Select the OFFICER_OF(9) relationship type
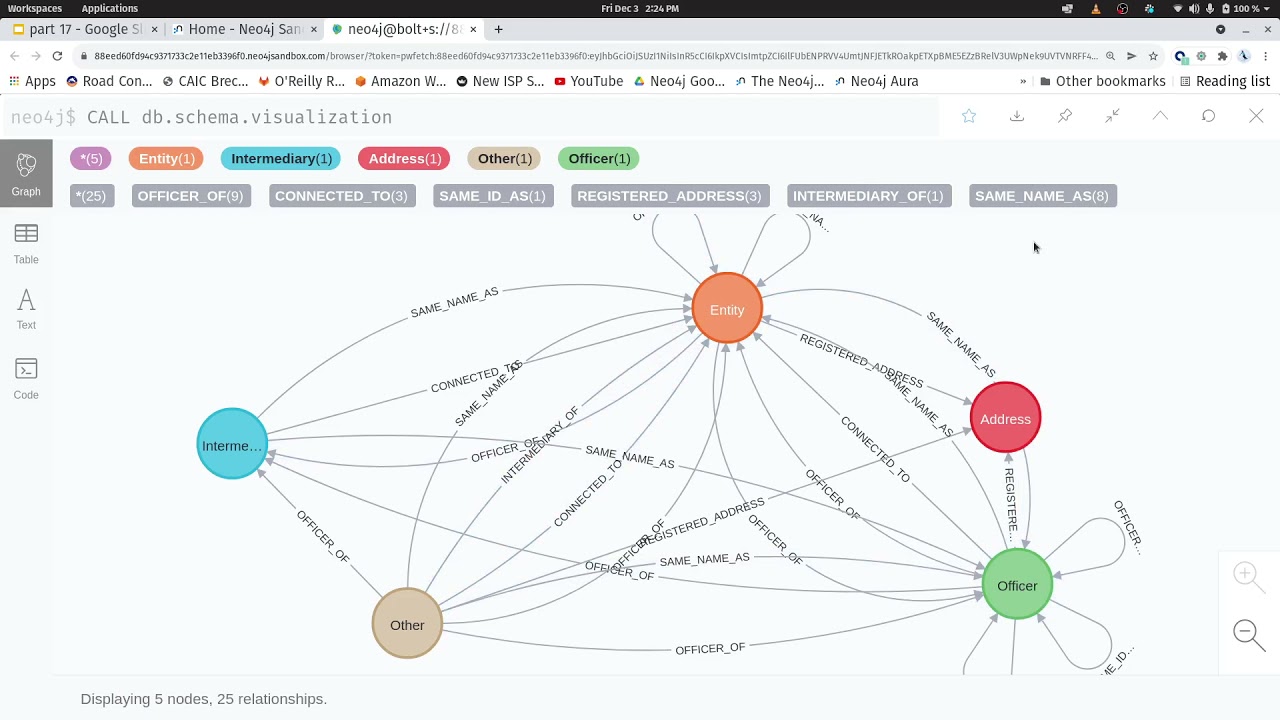The width and height of the screenshot is (1280, 720). coord(190,196)
